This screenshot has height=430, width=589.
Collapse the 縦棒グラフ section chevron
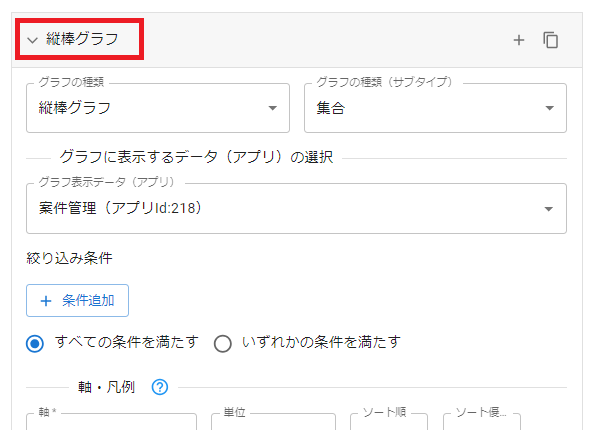pyautogui.click(x=33, y=40)
